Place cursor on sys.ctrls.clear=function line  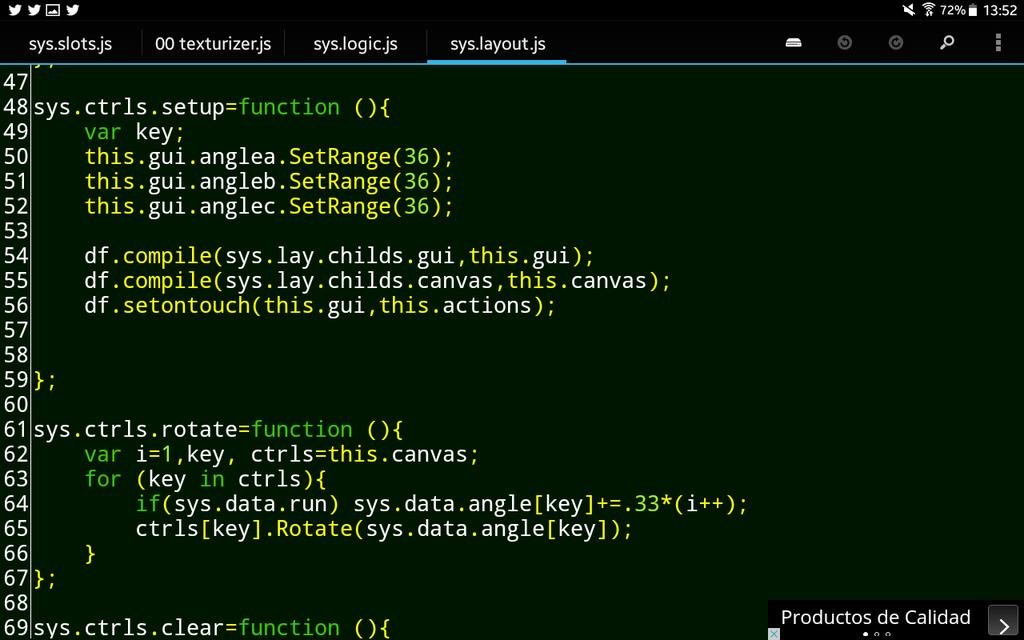212,628
